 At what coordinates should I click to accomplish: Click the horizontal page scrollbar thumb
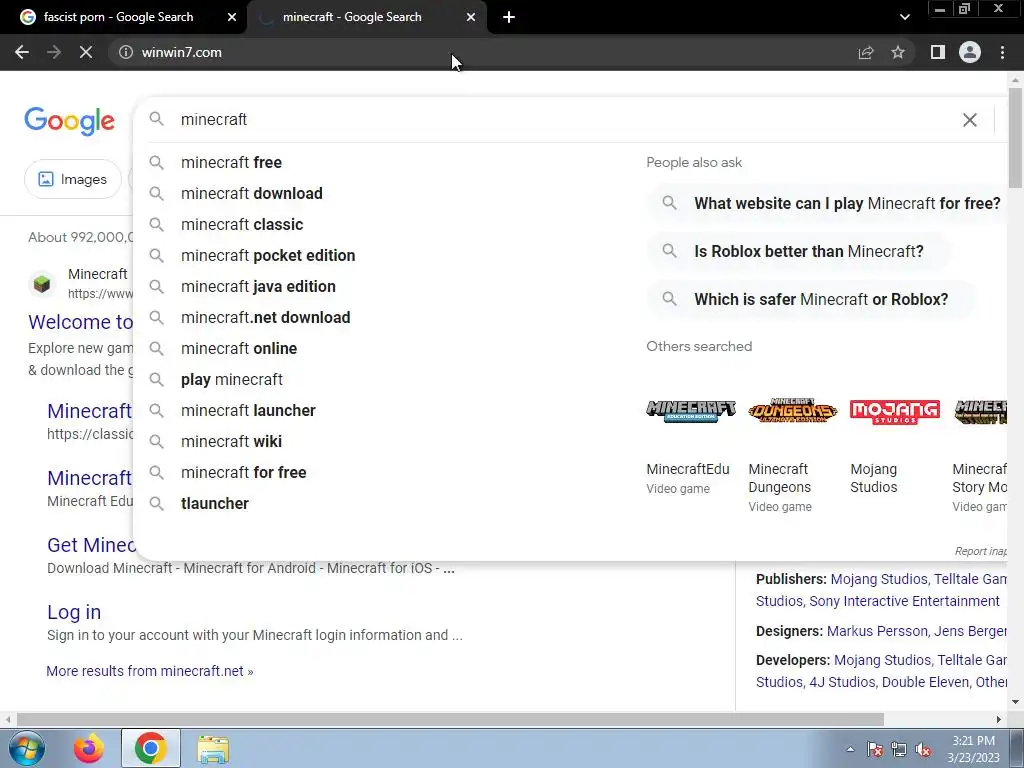pyautogui.click(x=449, y=720)
